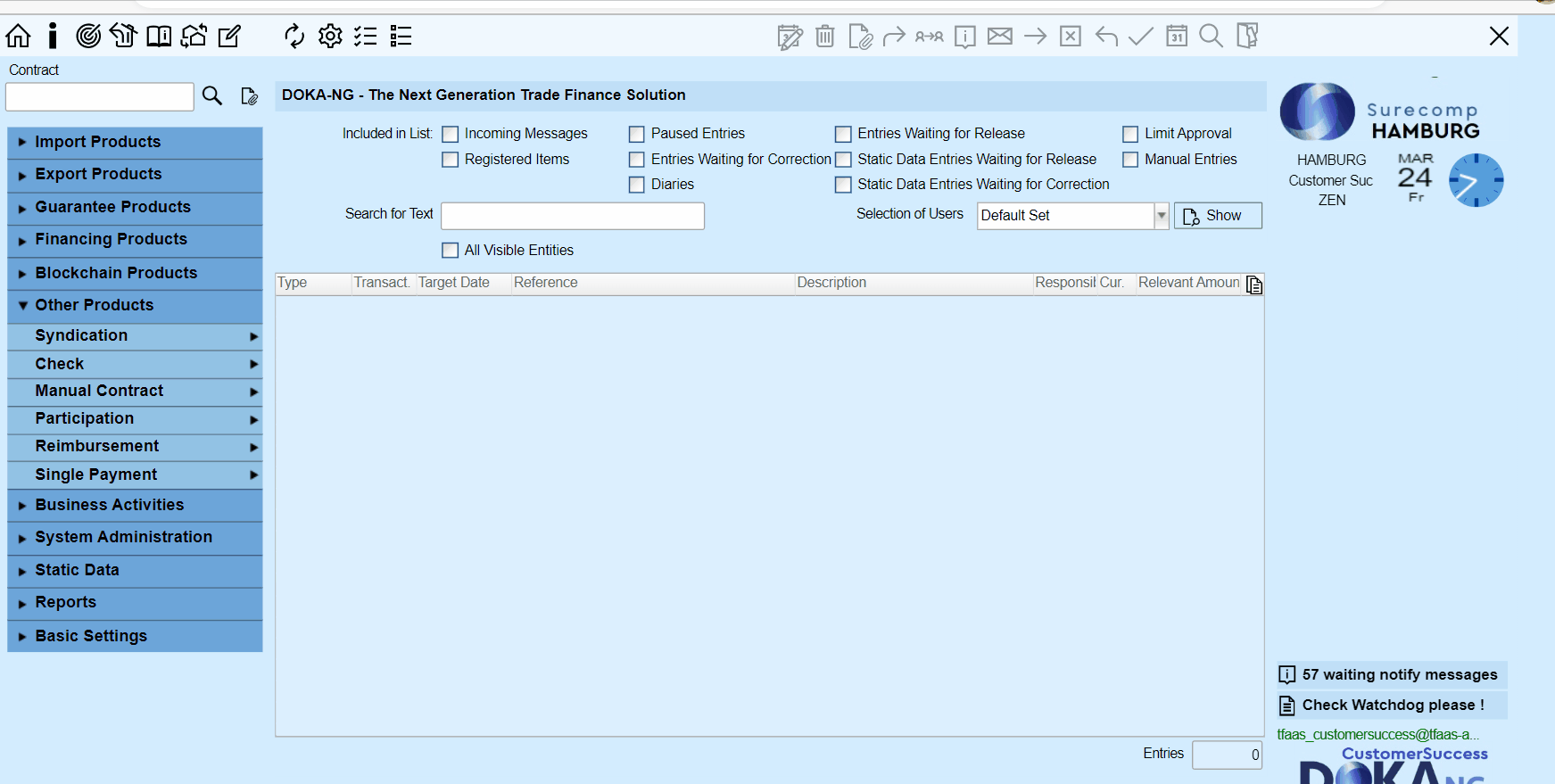Open 57 waiting notify messages
1555x784 pixels.
[x=1392, y=675]
